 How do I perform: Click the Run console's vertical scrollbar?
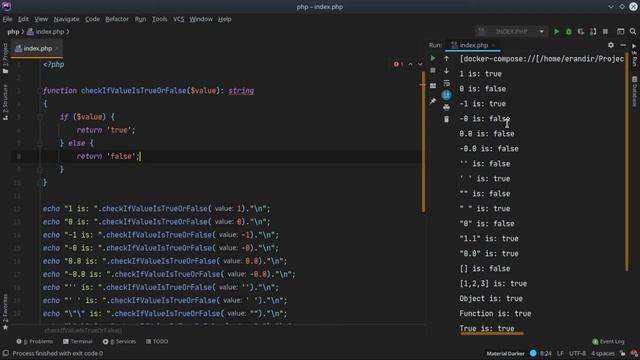click(x=627, y=162)
